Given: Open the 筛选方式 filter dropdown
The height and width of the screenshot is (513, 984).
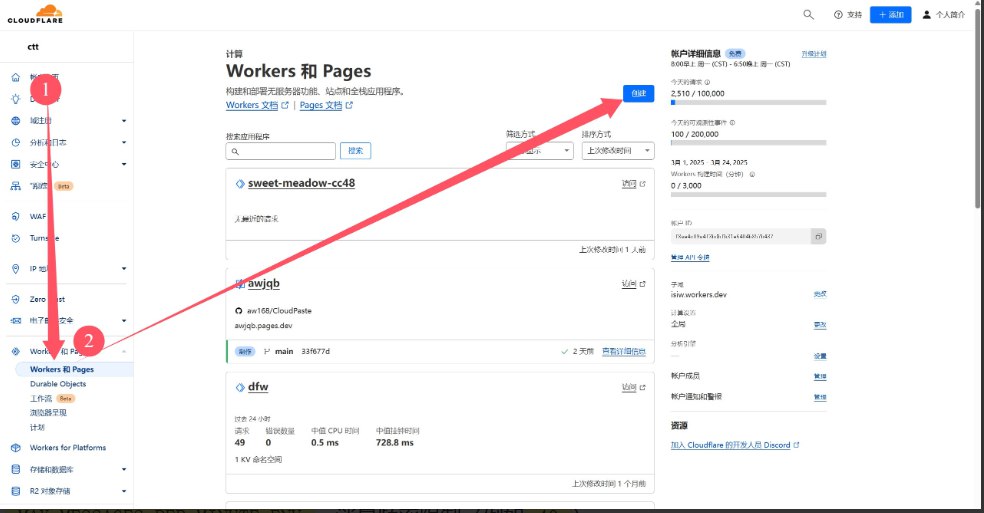Looking at the screenshot, I should 540,151.
